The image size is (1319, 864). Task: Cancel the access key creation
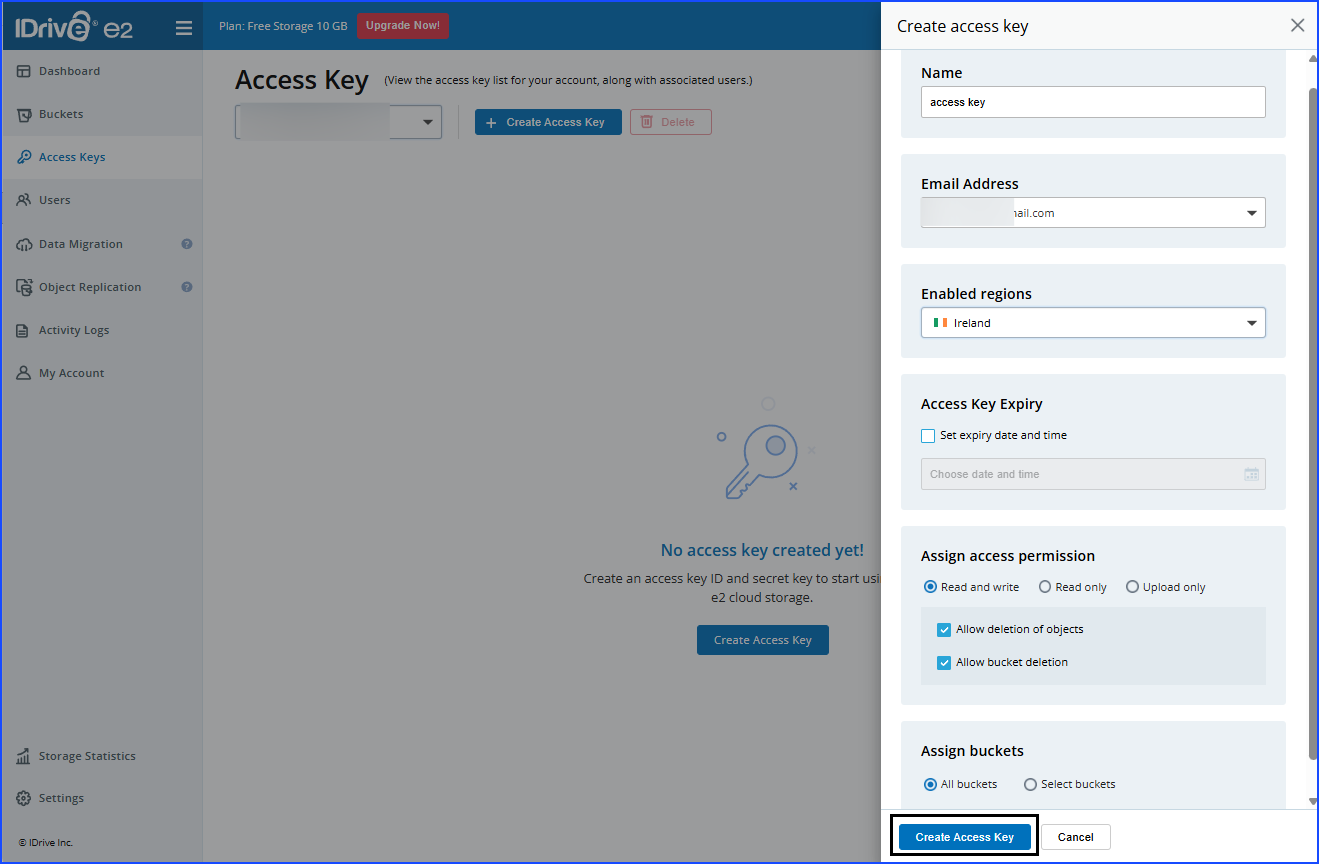click(x=1075, y=837)
